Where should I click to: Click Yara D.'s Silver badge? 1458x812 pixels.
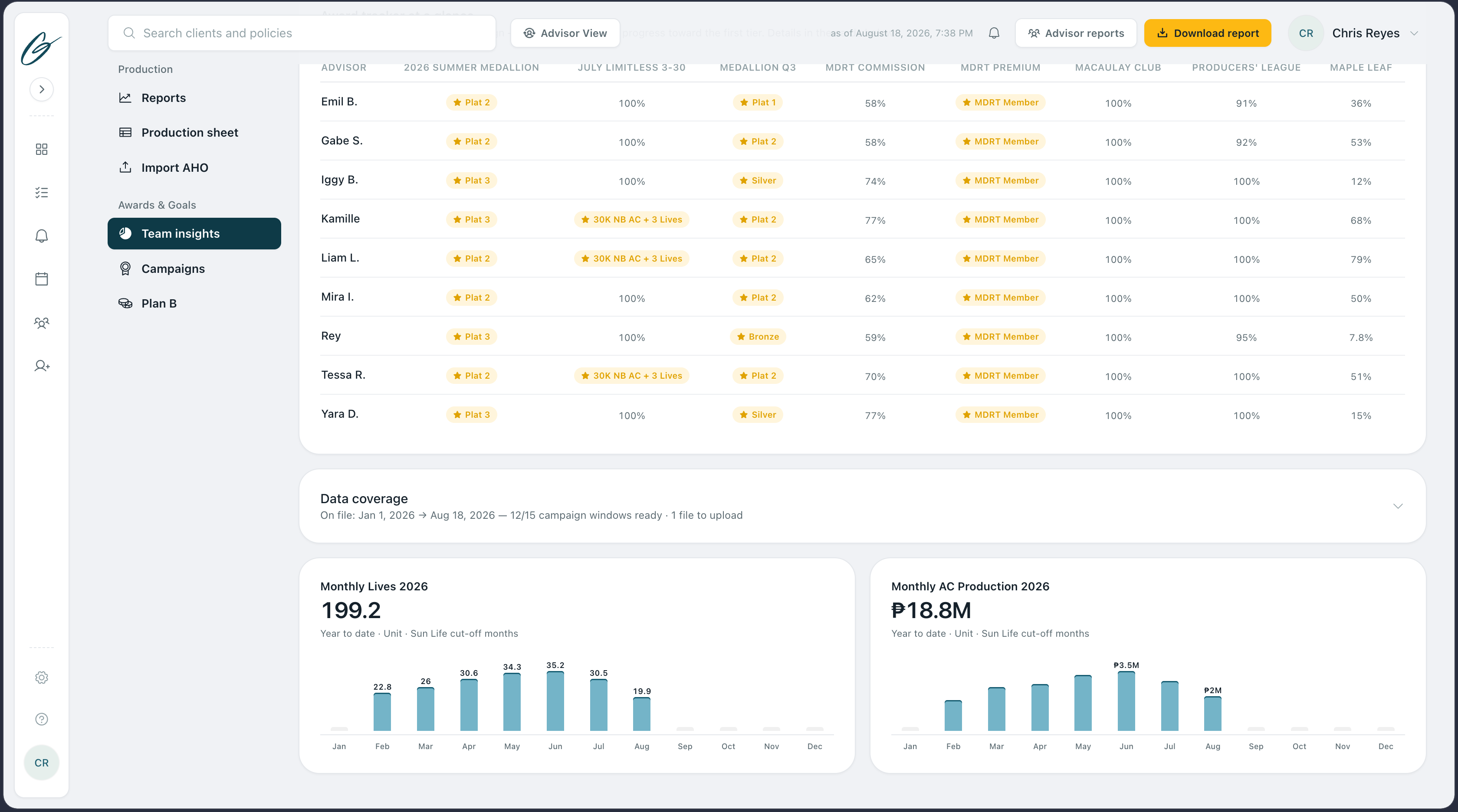(757, 415)
